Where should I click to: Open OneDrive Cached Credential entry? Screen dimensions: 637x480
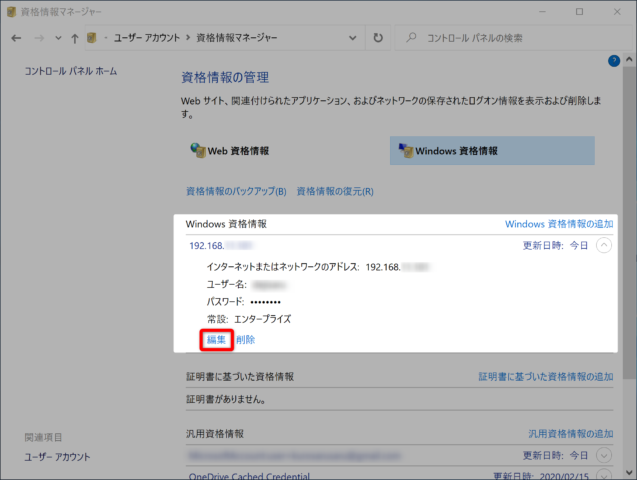[x=249, y=476]
